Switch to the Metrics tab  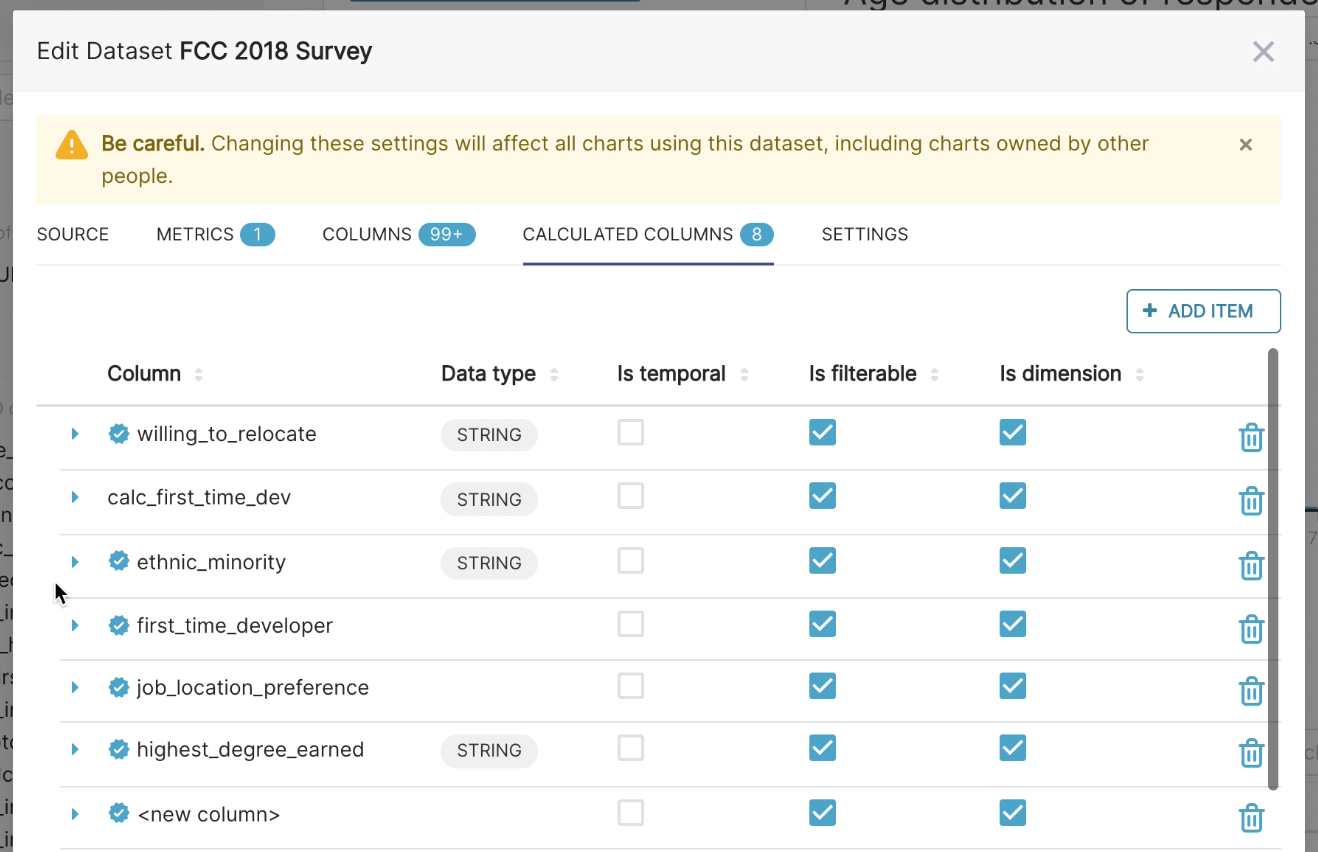point(214,234)
